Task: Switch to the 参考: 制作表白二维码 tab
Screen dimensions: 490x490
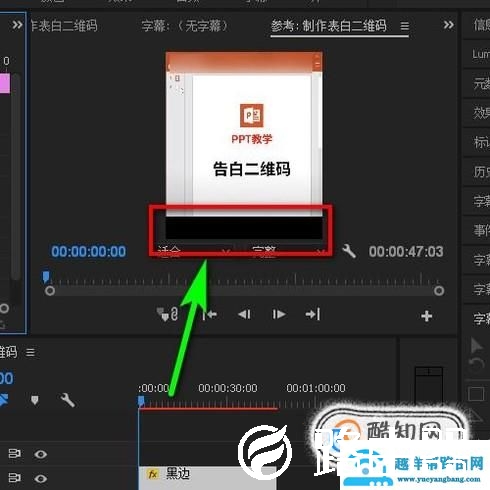Action: coord(329,26)
